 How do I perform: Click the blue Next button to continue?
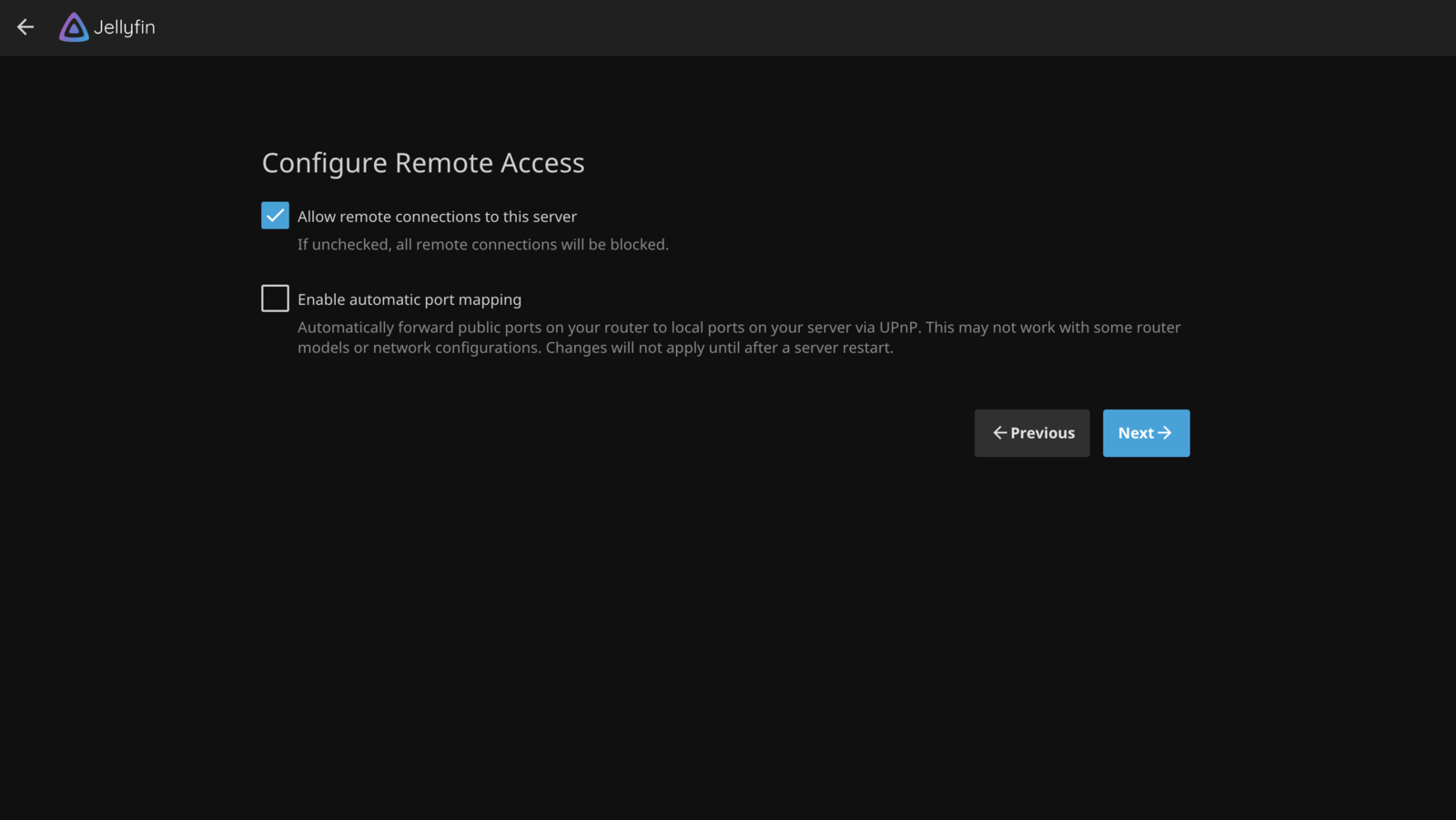[1146, 432]
